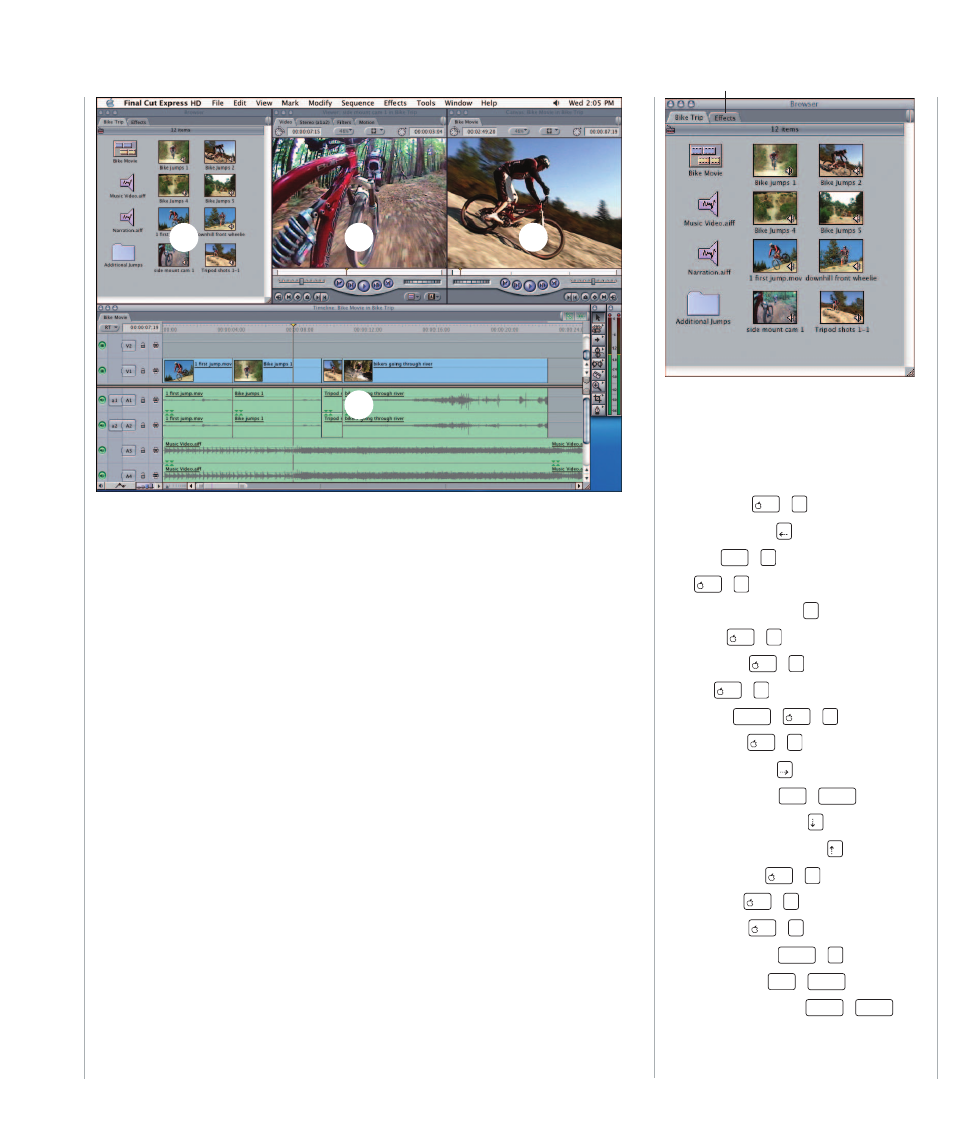
Task: Select the Pen tool at the palette bottom
Action: 598,410
